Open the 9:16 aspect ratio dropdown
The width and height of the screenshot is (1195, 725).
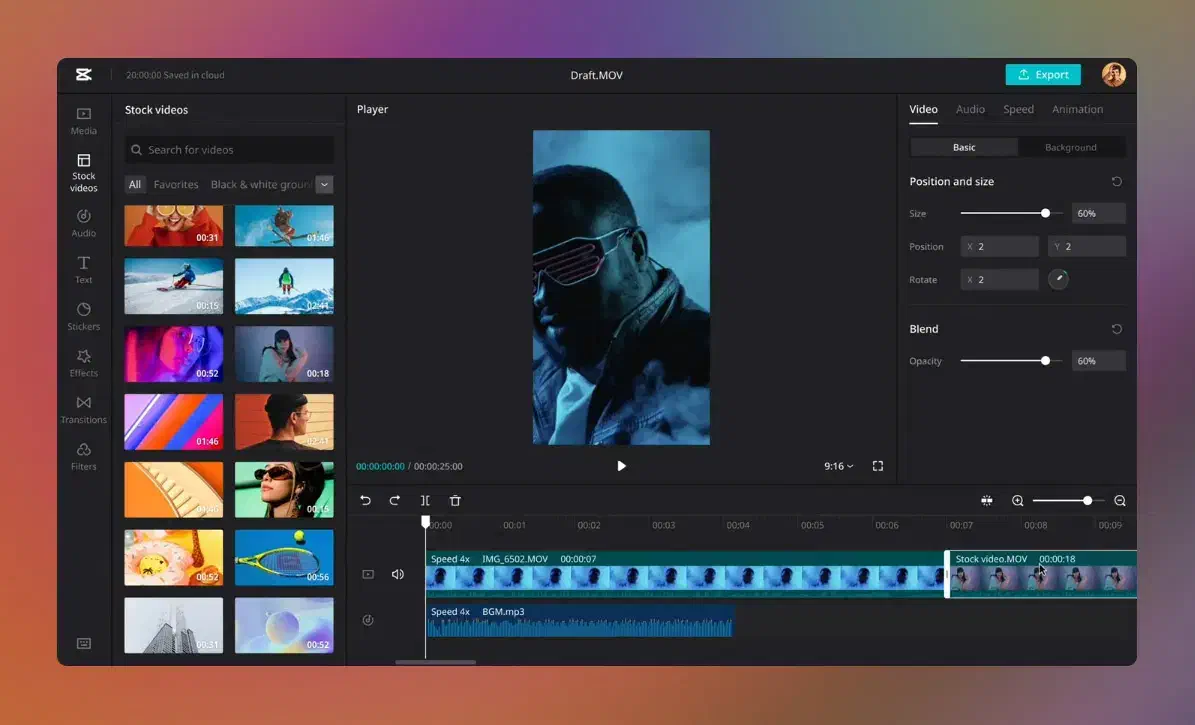point(838,466)
